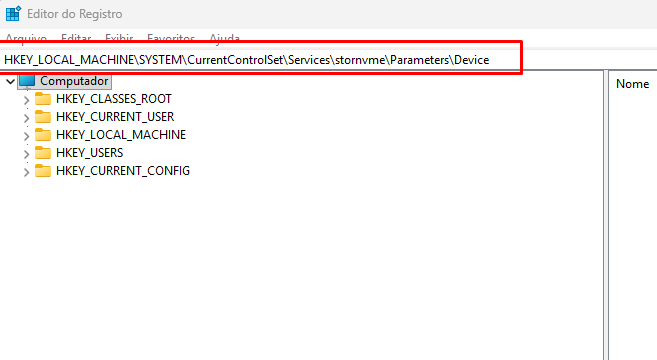
Task: Click the Nome column header
Action: click(632, 84)
